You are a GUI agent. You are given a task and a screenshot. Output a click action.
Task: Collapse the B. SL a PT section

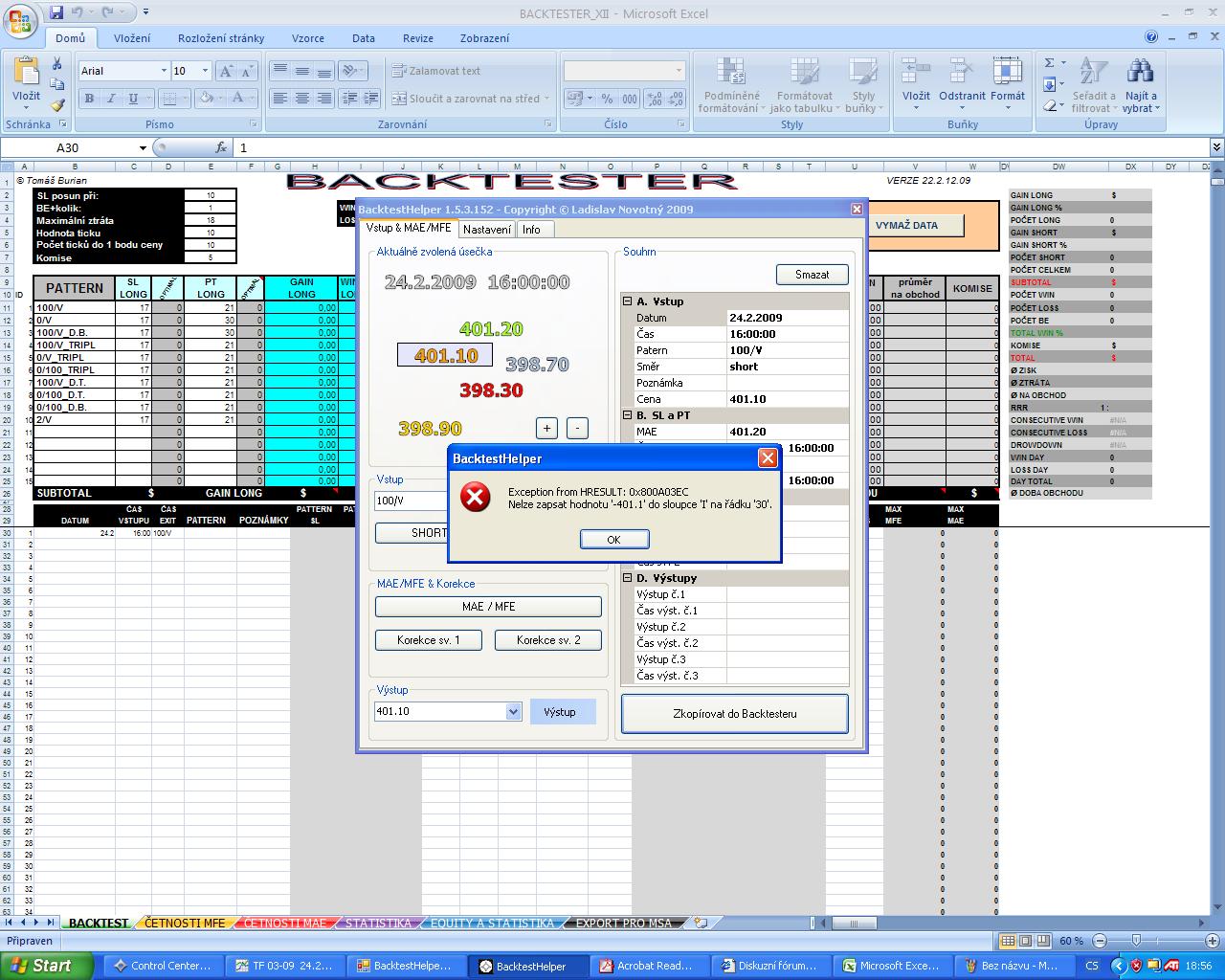click(628, 415)
